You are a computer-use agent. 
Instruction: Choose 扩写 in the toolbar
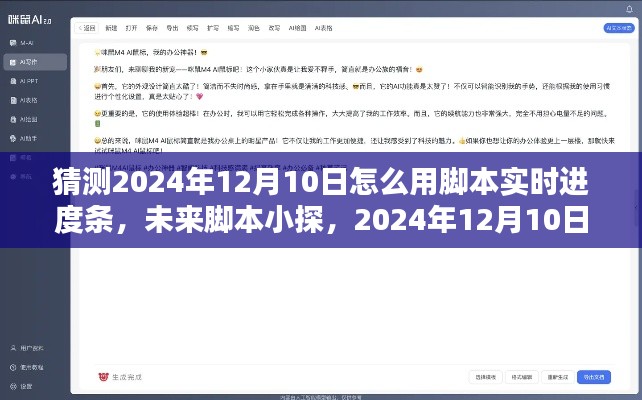pyautogui.click(x=213, y=28)
